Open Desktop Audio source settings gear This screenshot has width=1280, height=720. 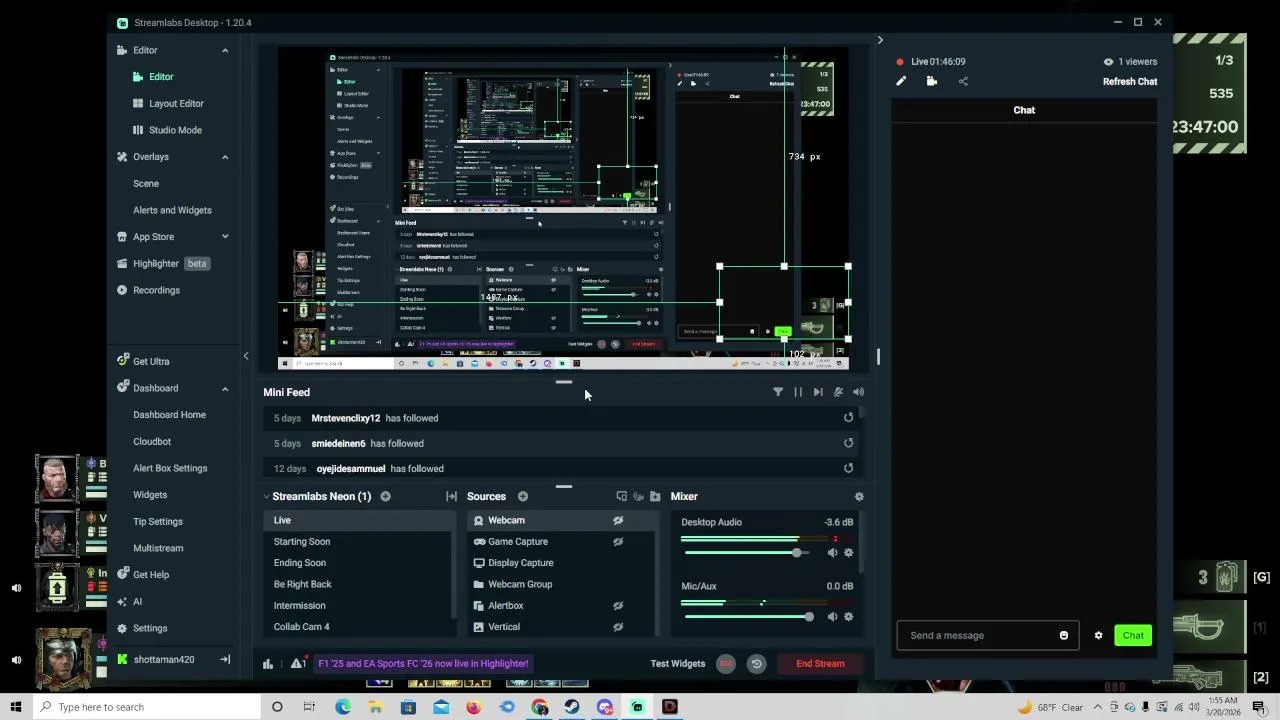[x=848, y=552]
